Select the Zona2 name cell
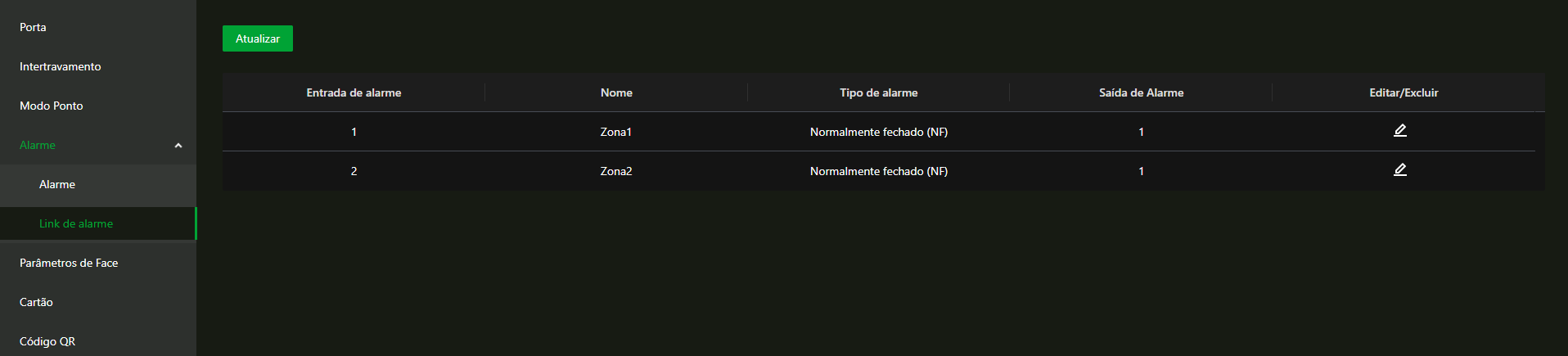The image size is (1568, 356). (x=616, y=171)
